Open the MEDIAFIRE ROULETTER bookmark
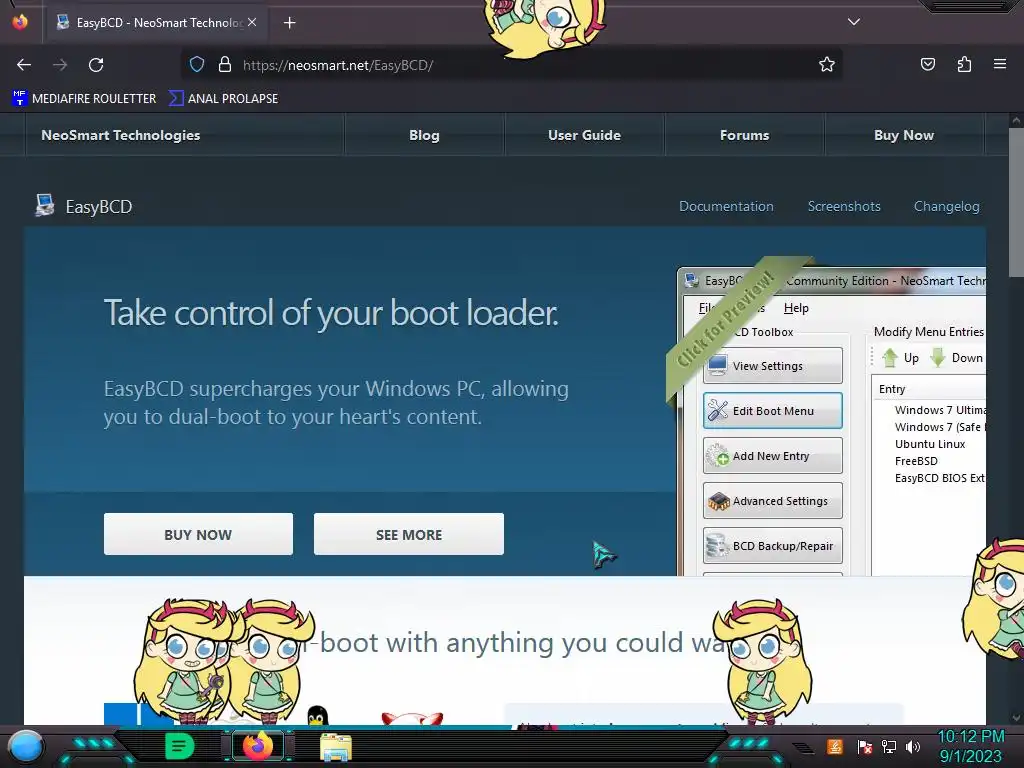1024x768 pixels. click(x=84, y=99)
